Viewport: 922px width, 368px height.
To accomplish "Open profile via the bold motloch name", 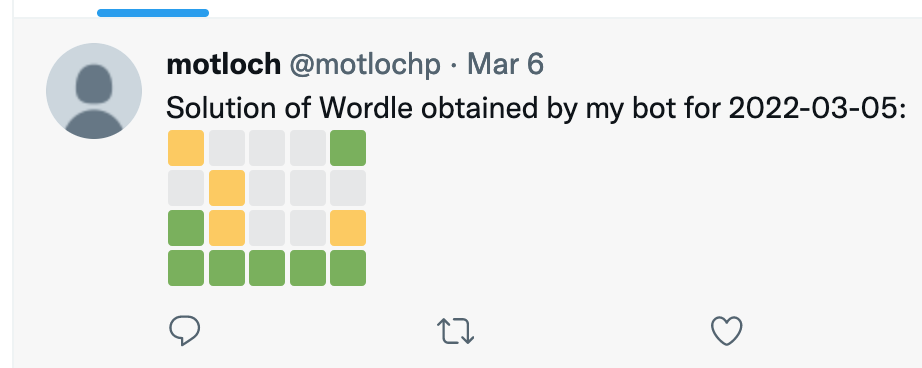I will coord(223,64).
